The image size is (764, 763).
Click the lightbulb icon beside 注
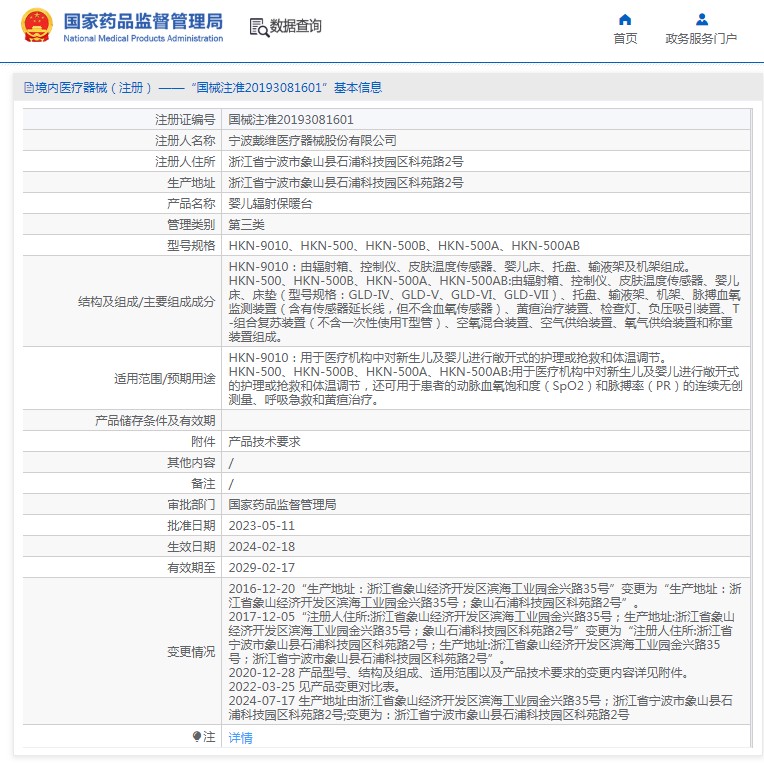pyautogui.click(x=197, y=736)
